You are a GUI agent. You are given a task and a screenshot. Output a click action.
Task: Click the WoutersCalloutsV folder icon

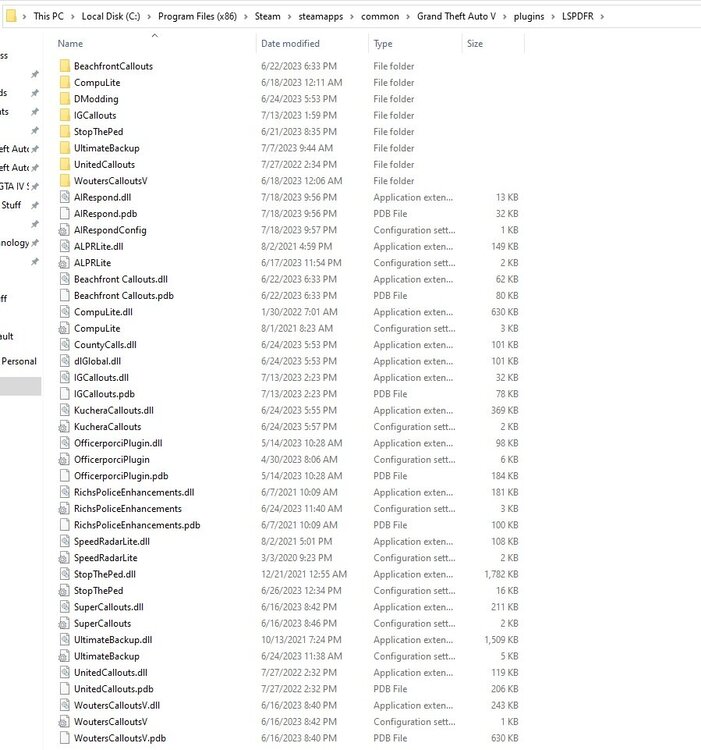65,181
